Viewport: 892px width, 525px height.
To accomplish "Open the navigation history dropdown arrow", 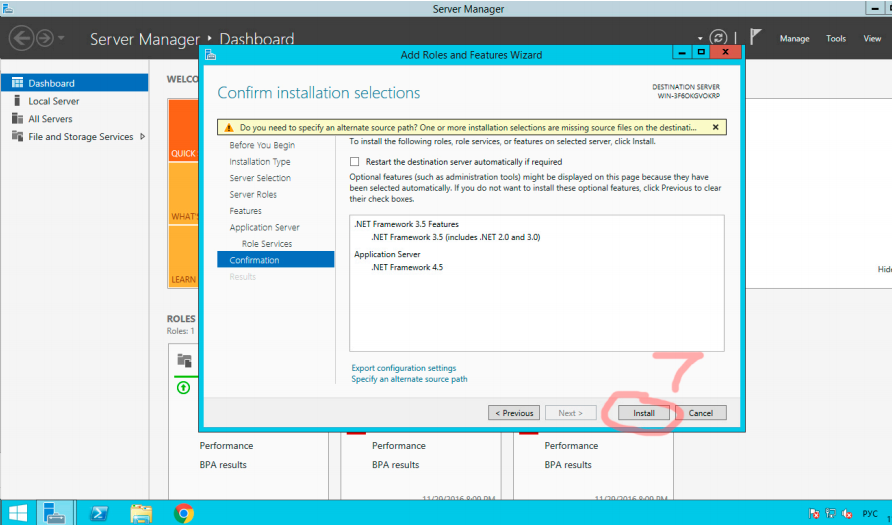I will click(63, 39).
